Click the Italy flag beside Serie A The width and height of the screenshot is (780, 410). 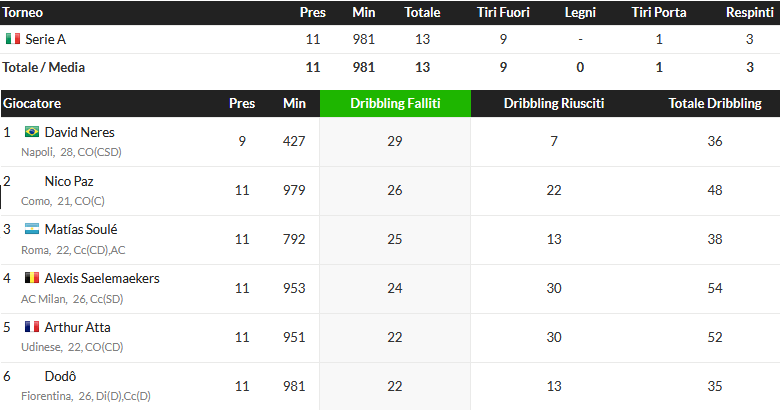click(13, 39)
